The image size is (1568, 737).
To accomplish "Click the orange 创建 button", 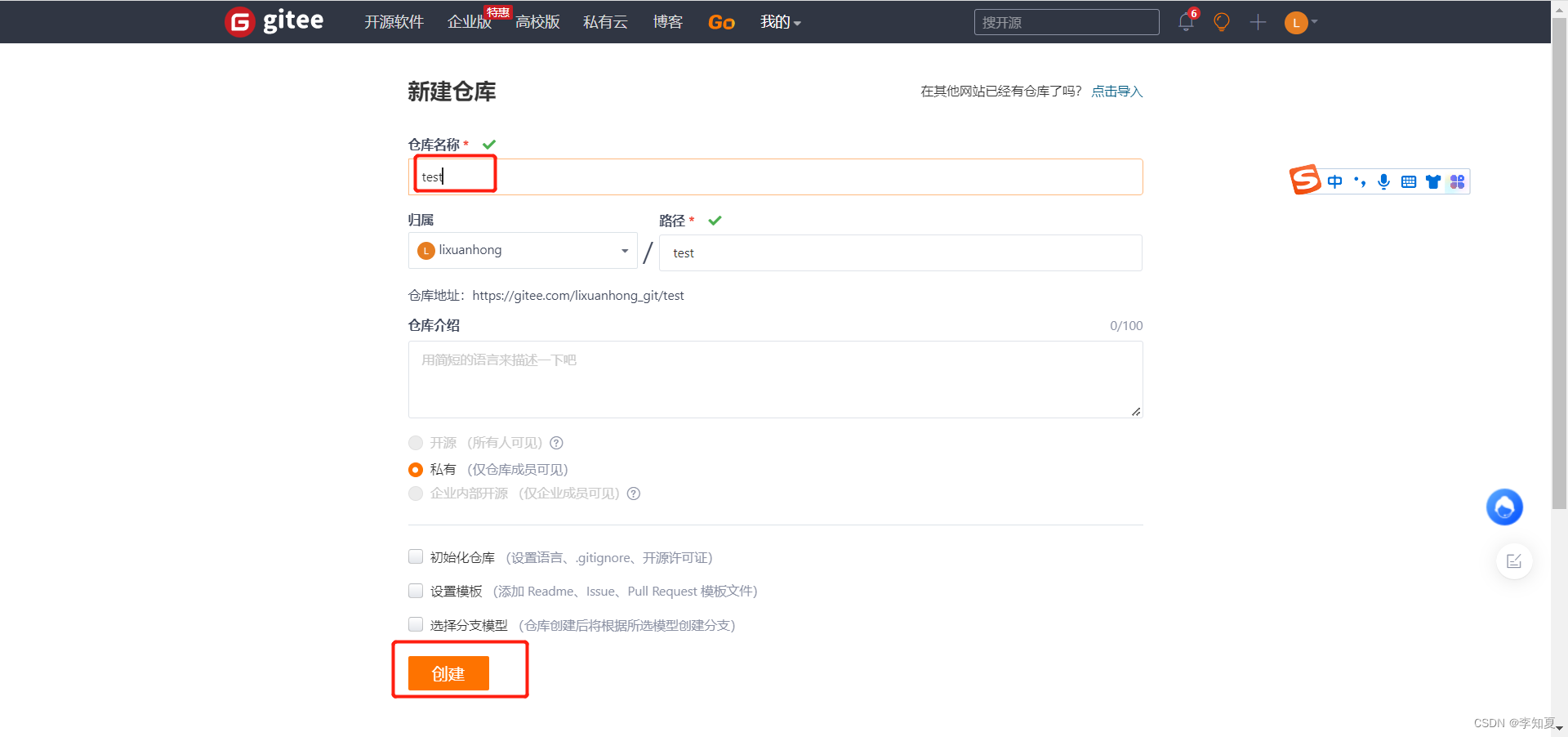I will pos(448,673).
